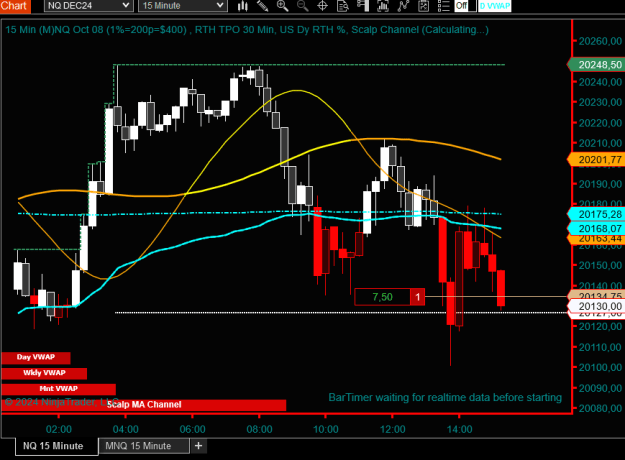Viewport: 625px width, 460px height.
Task: Click the red quantity 1 position box
Action: (418, 297)
